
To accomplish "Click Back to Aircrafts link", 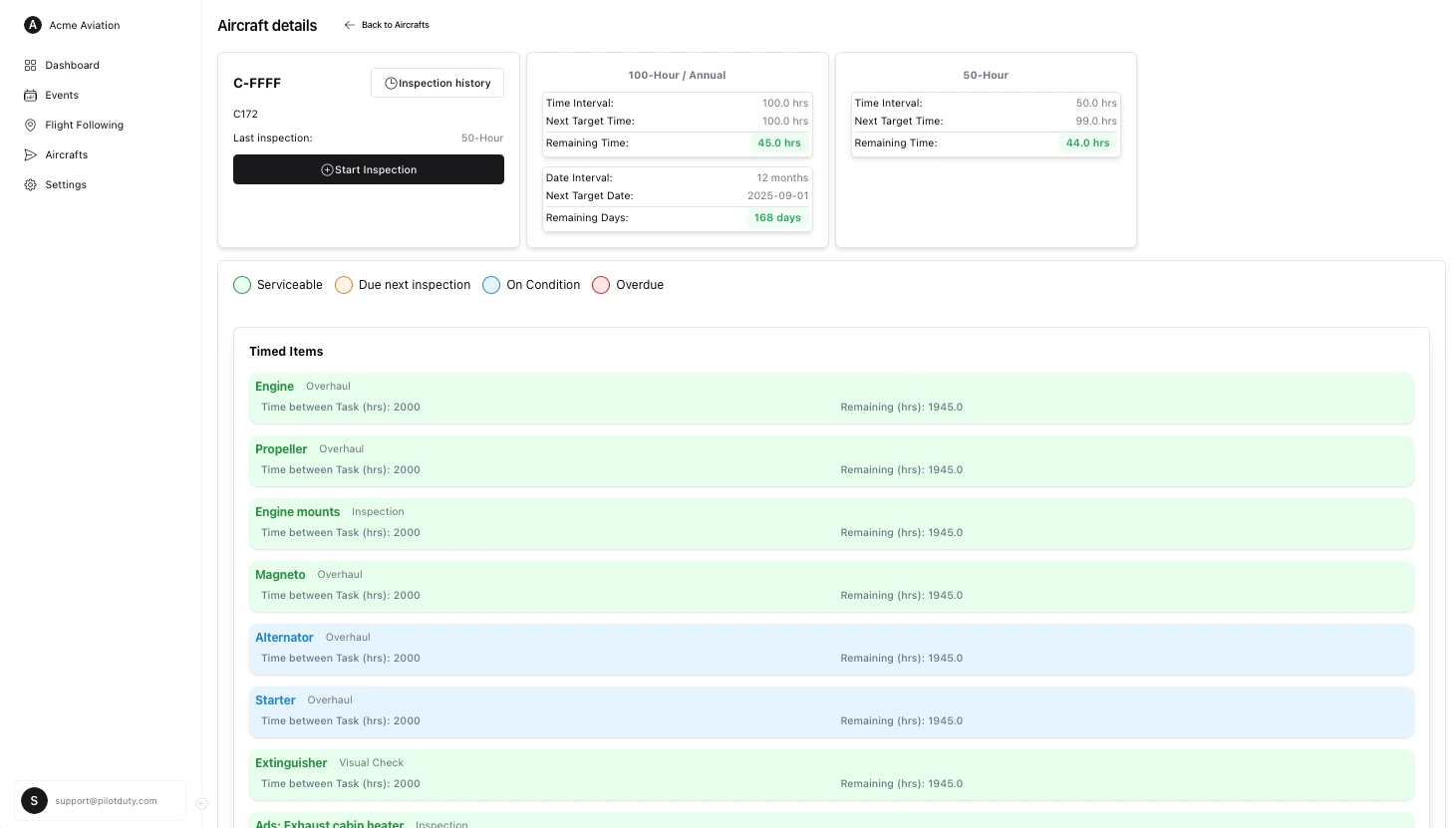I will (387, 25).
